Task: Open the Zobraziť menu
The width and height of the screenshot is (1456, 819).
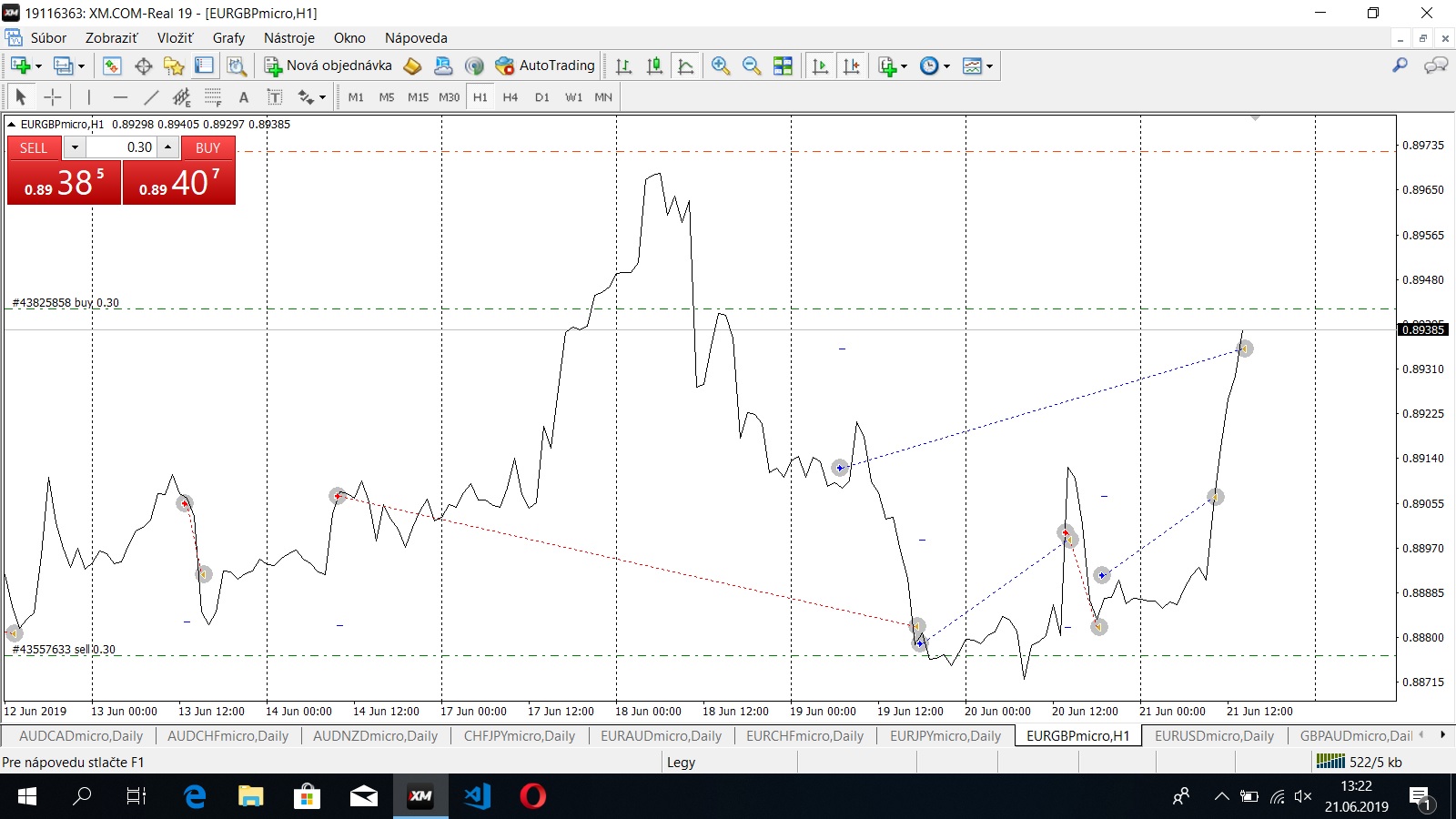Action: (112, 38)
